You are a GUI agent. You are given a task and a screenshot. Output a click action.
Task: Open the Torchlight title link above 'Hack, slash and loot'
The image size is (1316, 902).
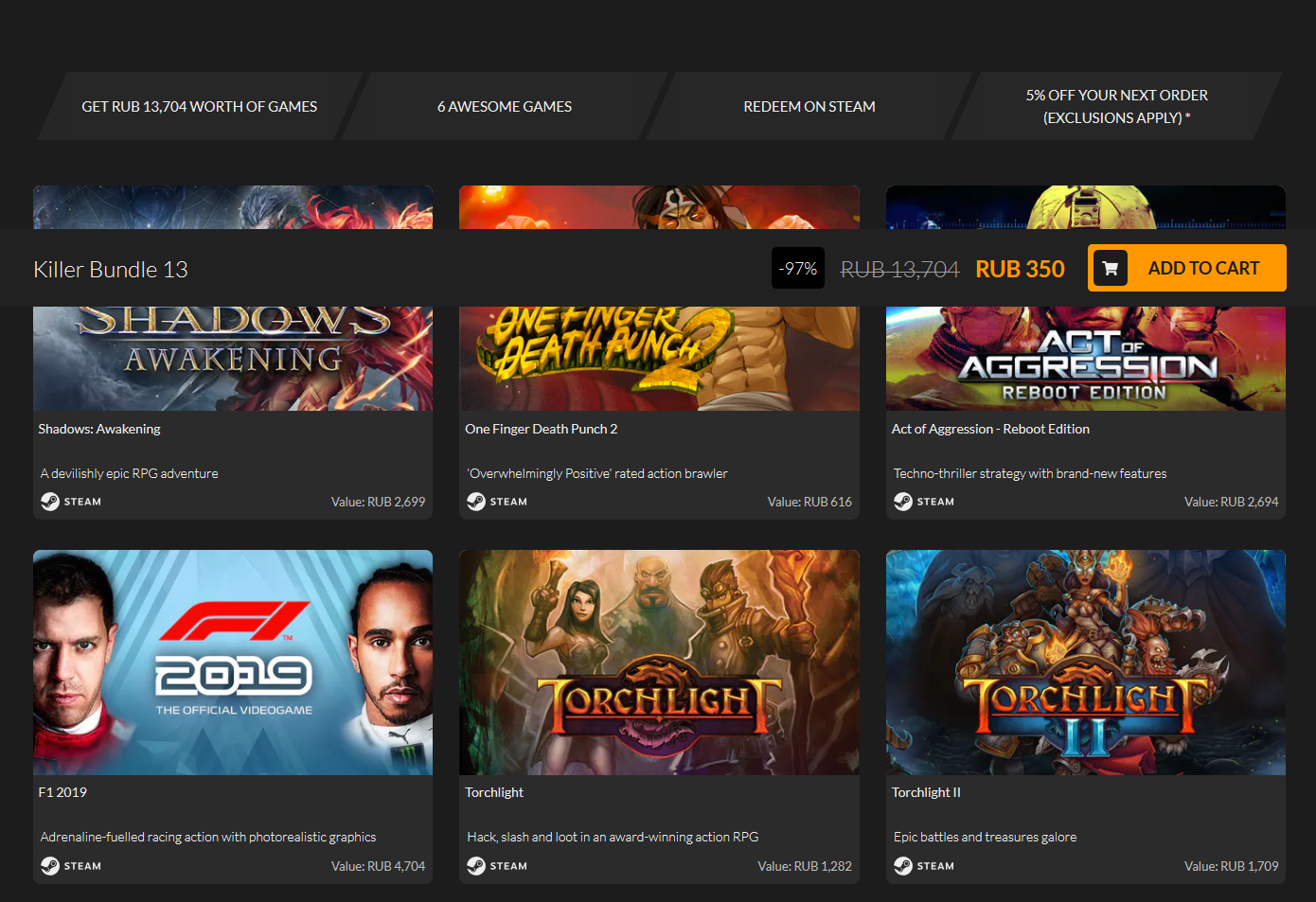[x=494, y=792]
